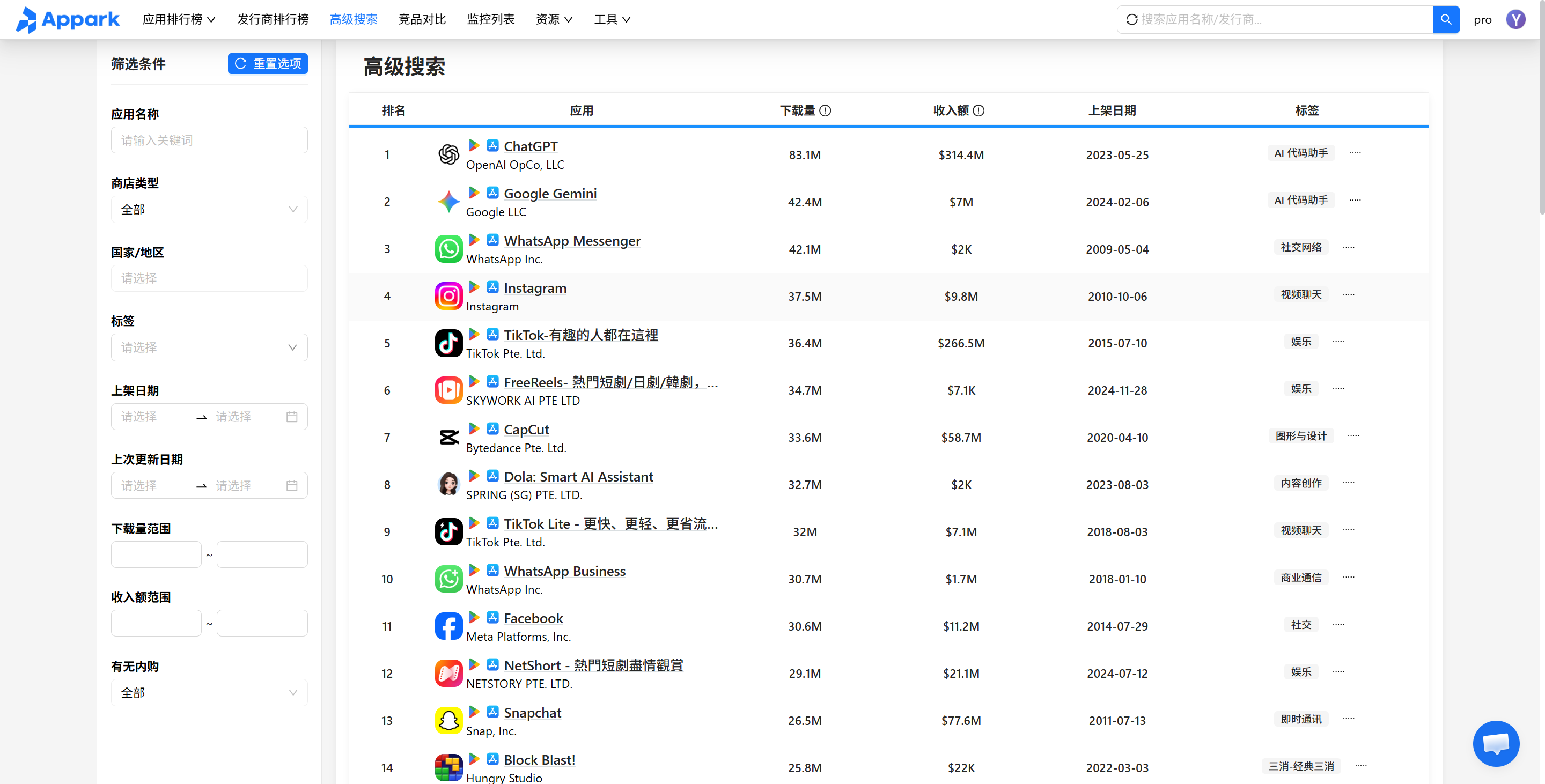Click the pro account label
1545x784 pixels.
(x=1482, y=20)
